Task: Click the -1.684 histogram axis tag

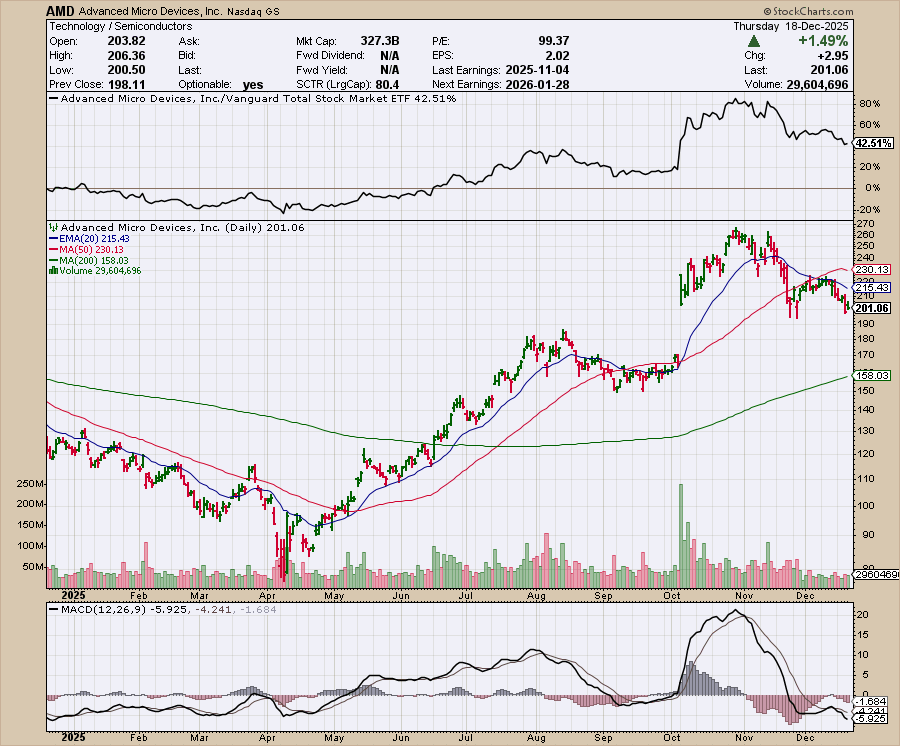Action: 871,701
